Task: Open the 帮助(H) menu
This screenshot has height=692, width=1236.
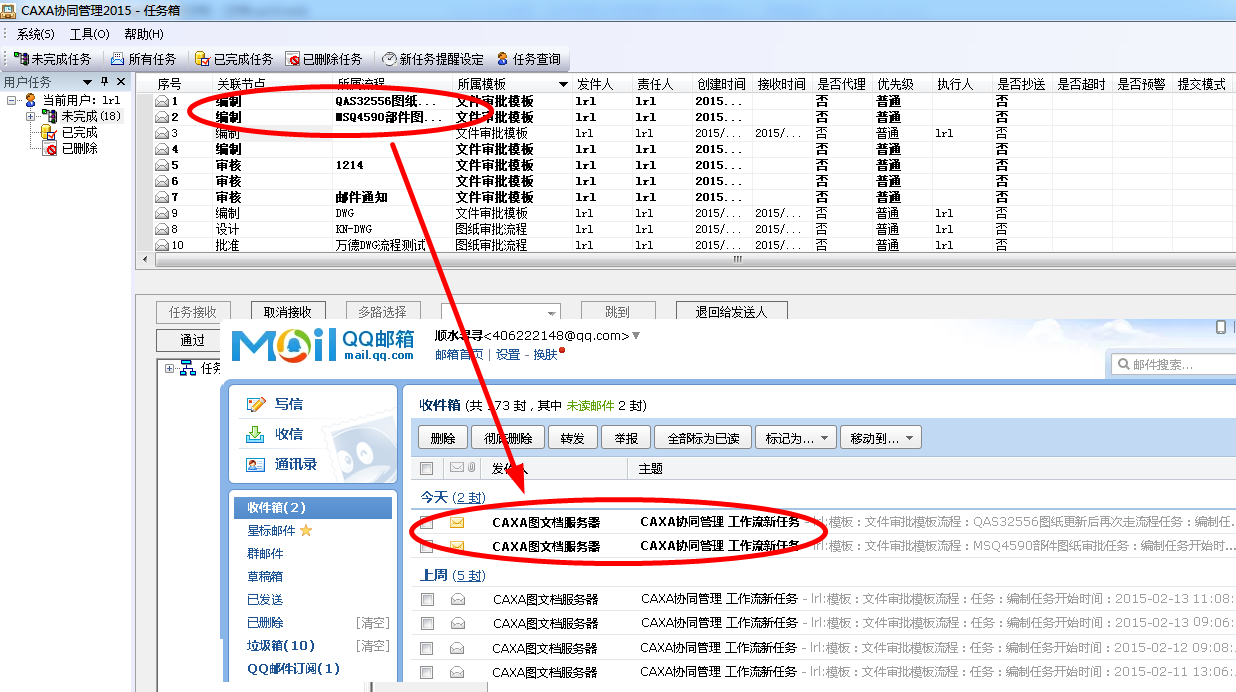Action: tap(144, 34)
